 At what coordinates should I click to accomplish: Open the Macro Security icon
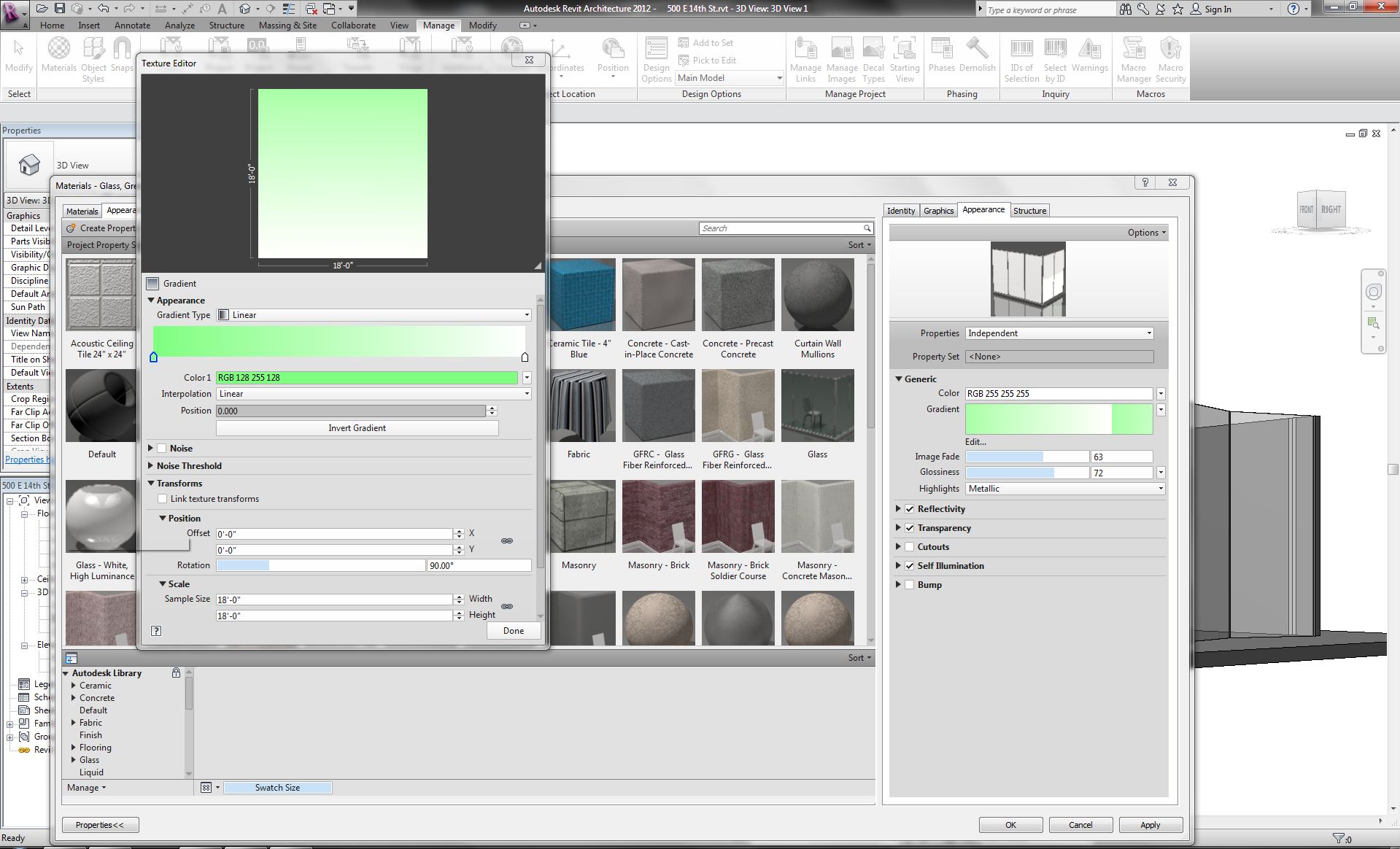[1170, 59]
